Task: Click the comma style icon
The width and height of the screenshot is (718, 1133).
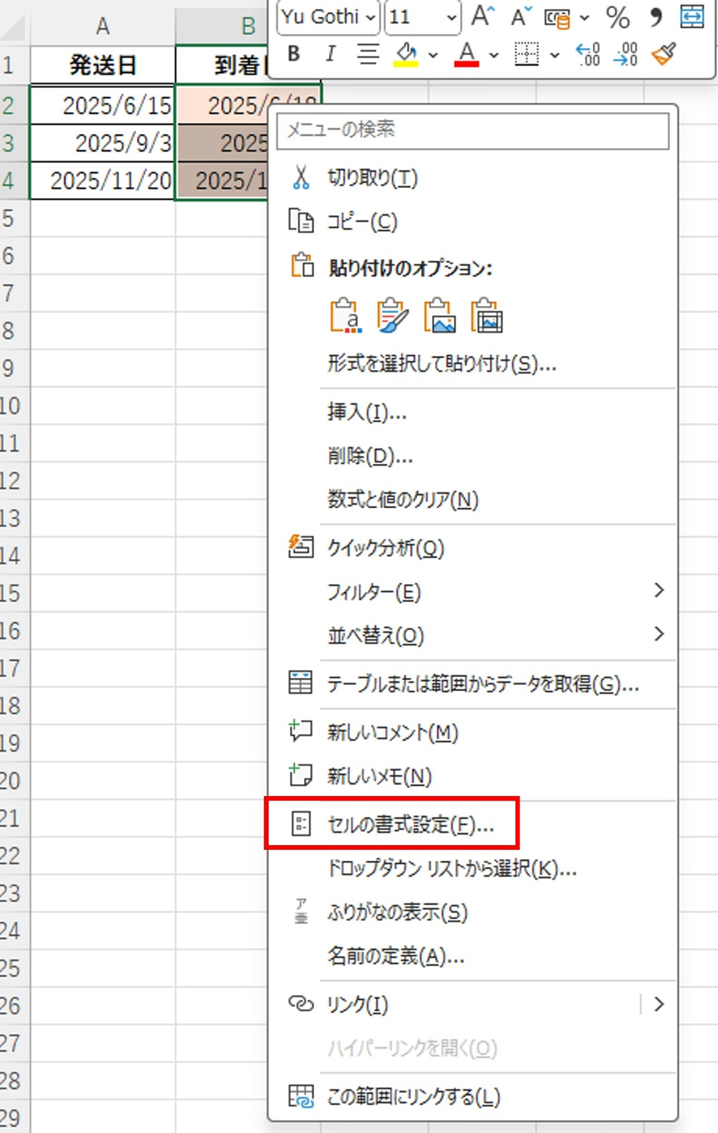Action: (x=656, y=16)
